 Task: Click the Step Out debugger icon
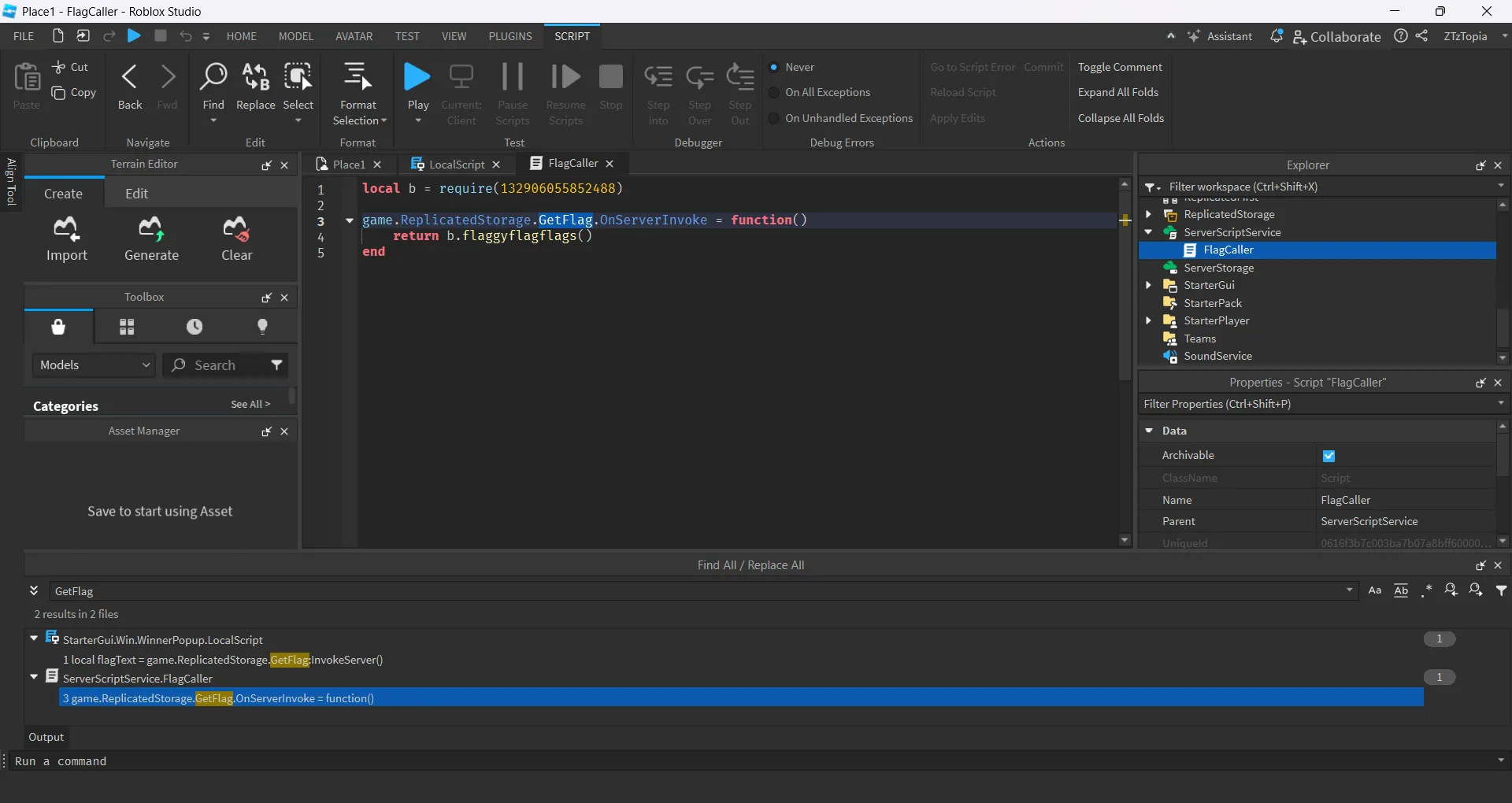point(740,77)
